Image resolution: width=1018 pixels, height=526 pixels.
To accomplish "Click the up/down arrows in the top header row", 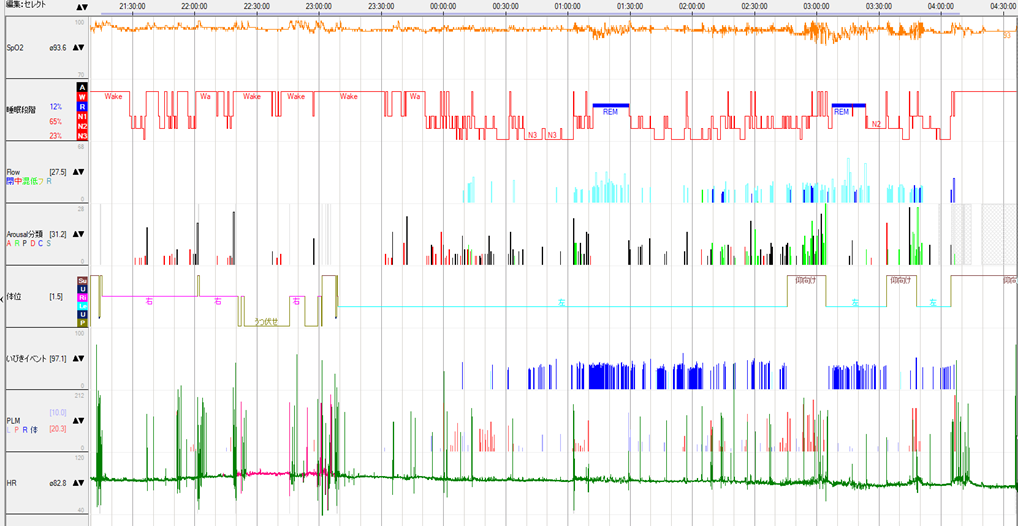I will (x=81, y=6).
